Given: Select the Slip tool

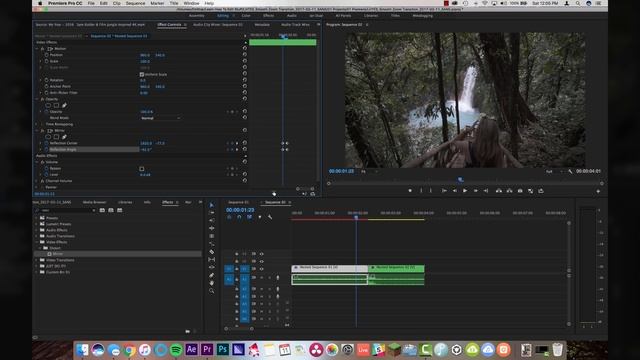Looking at the screenshot, I should point(211,260).
